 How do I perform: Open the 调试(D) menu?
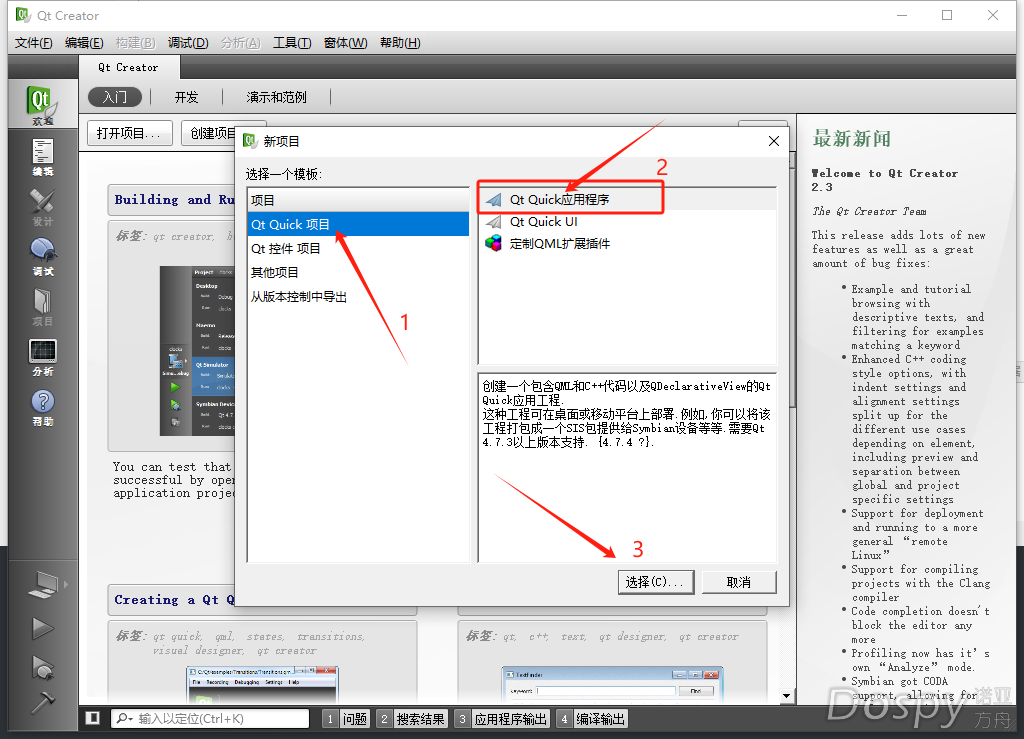click(x=188, y=43)
